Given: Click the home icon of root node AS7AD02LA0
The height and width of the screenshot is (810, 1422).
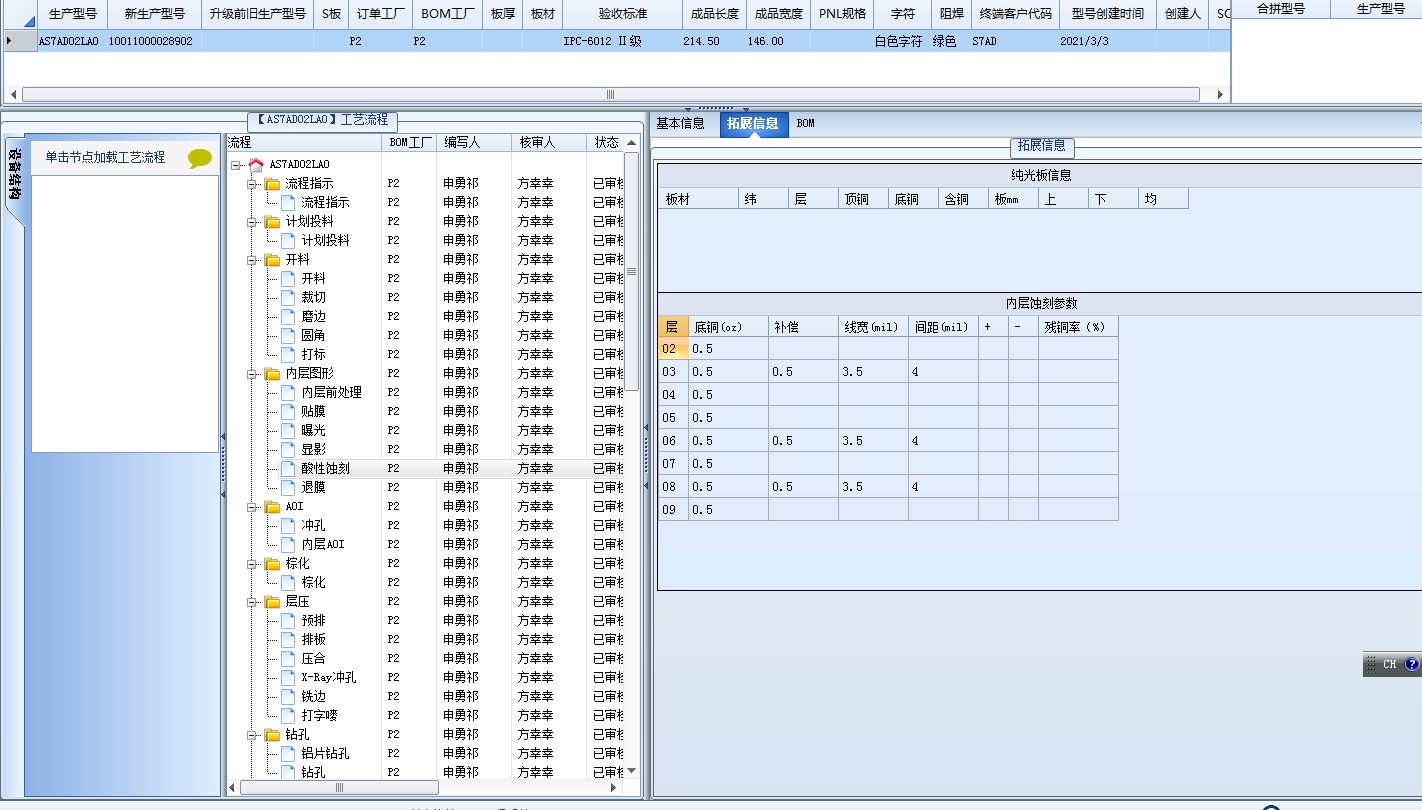Looking at the screenshot, I should (256, 164).
